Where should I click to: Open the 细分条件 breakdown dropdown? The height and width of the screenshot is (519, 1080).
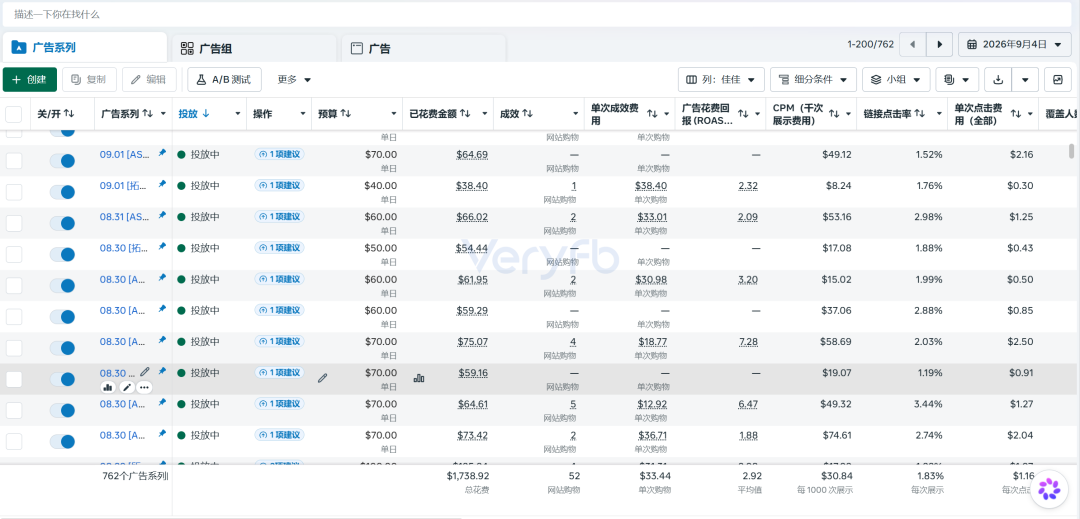(x=813, y=79)
